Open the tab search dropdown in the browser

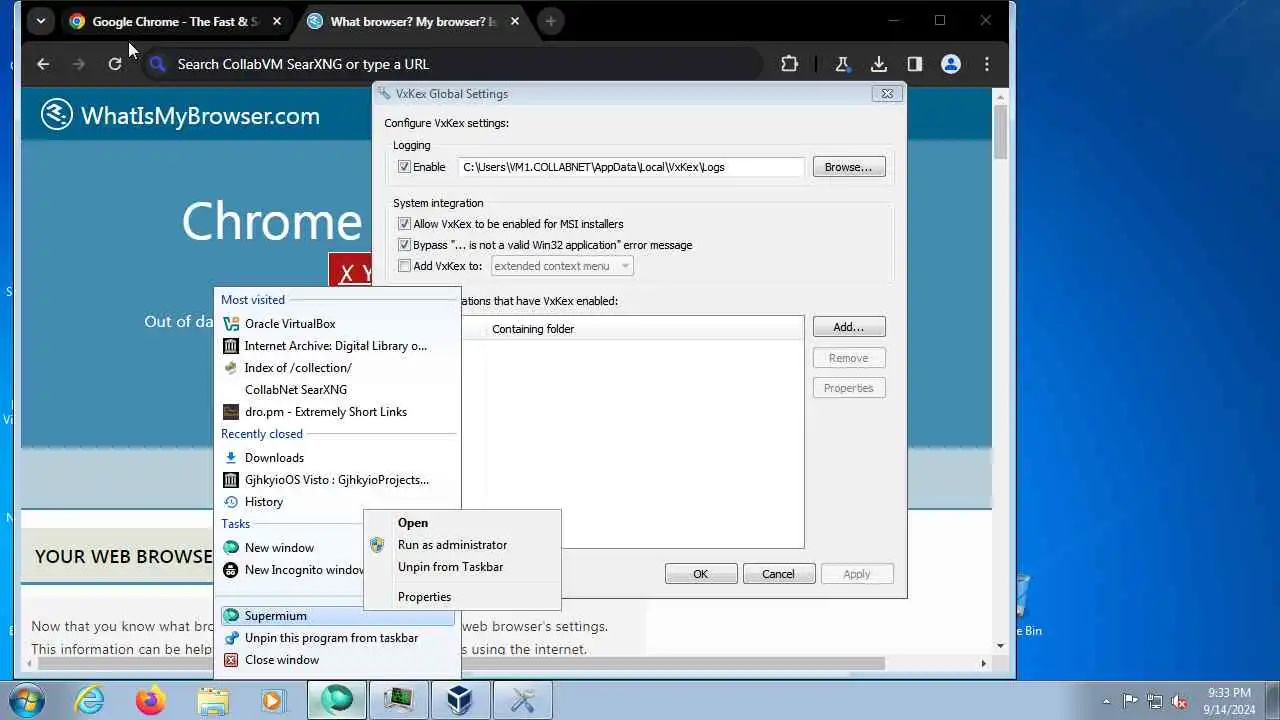[x=40, y=21]
